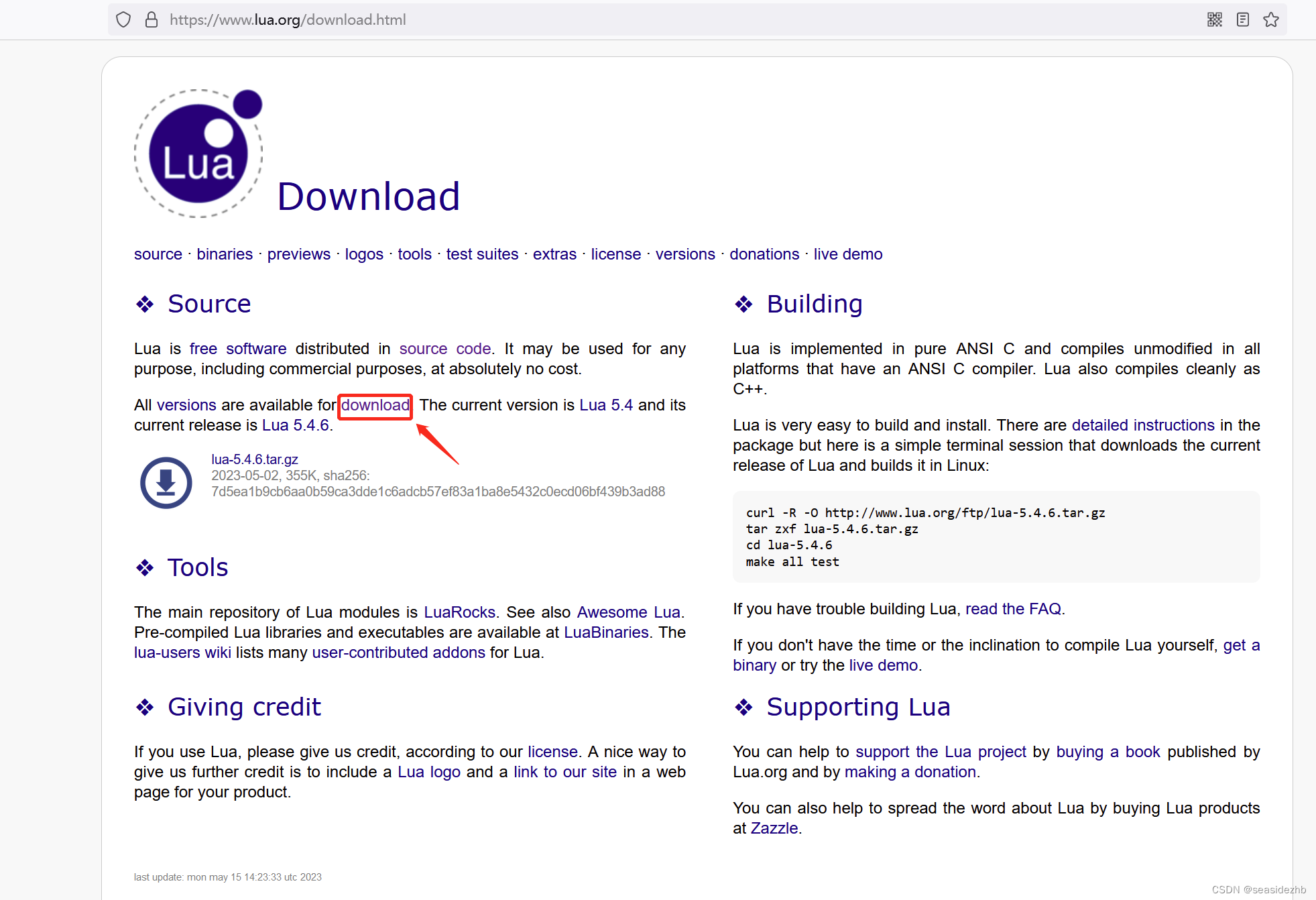
Task: Click the shield tracking protection icon
Action: click(123, 19)
